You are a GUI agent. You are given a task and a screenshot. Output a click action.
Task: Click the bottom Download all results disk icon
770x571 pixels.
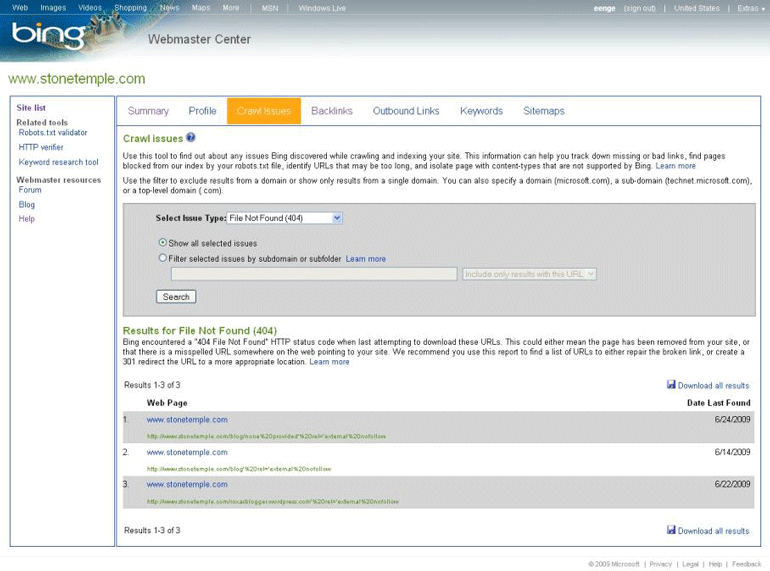point(671,530)
